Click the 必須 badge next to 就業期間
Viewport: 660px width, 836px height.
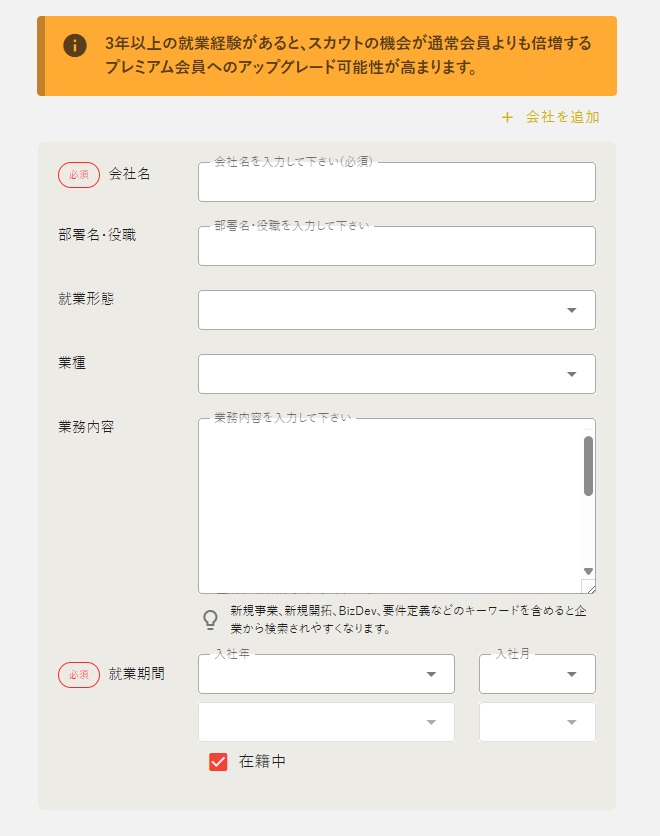pyautogui.click(x=79, y=674)
